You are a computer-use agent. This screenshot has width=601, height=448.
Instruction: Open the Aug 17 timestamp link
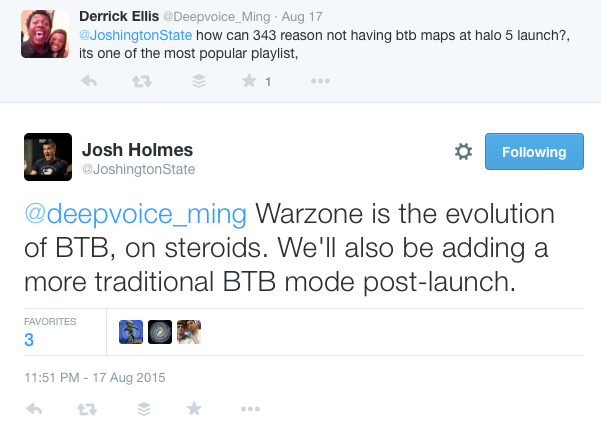[x=302, y=17]
